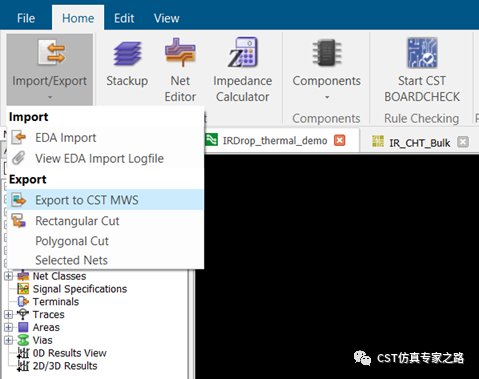
Task: Open 2D/3D Results in the tree
Action: [65, 366]
